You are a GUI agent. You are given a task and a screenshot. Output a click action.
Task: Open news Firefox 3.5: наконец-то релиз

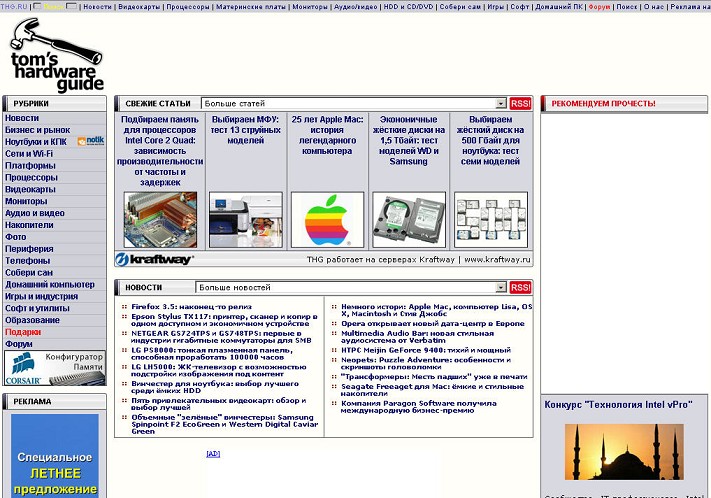pos(192,307)
